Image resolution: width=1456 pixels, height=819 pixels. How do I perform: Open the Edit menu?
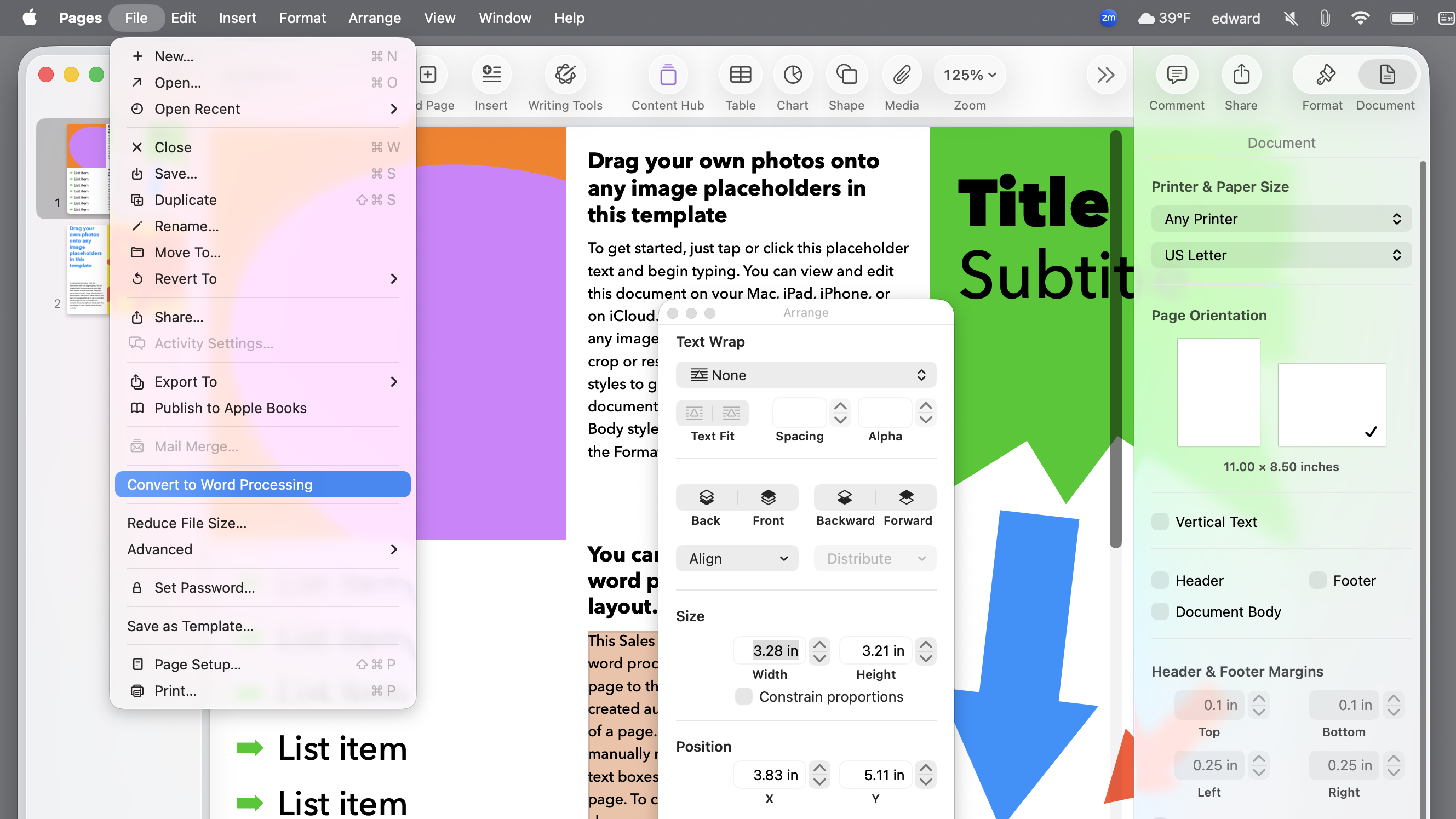183,18
